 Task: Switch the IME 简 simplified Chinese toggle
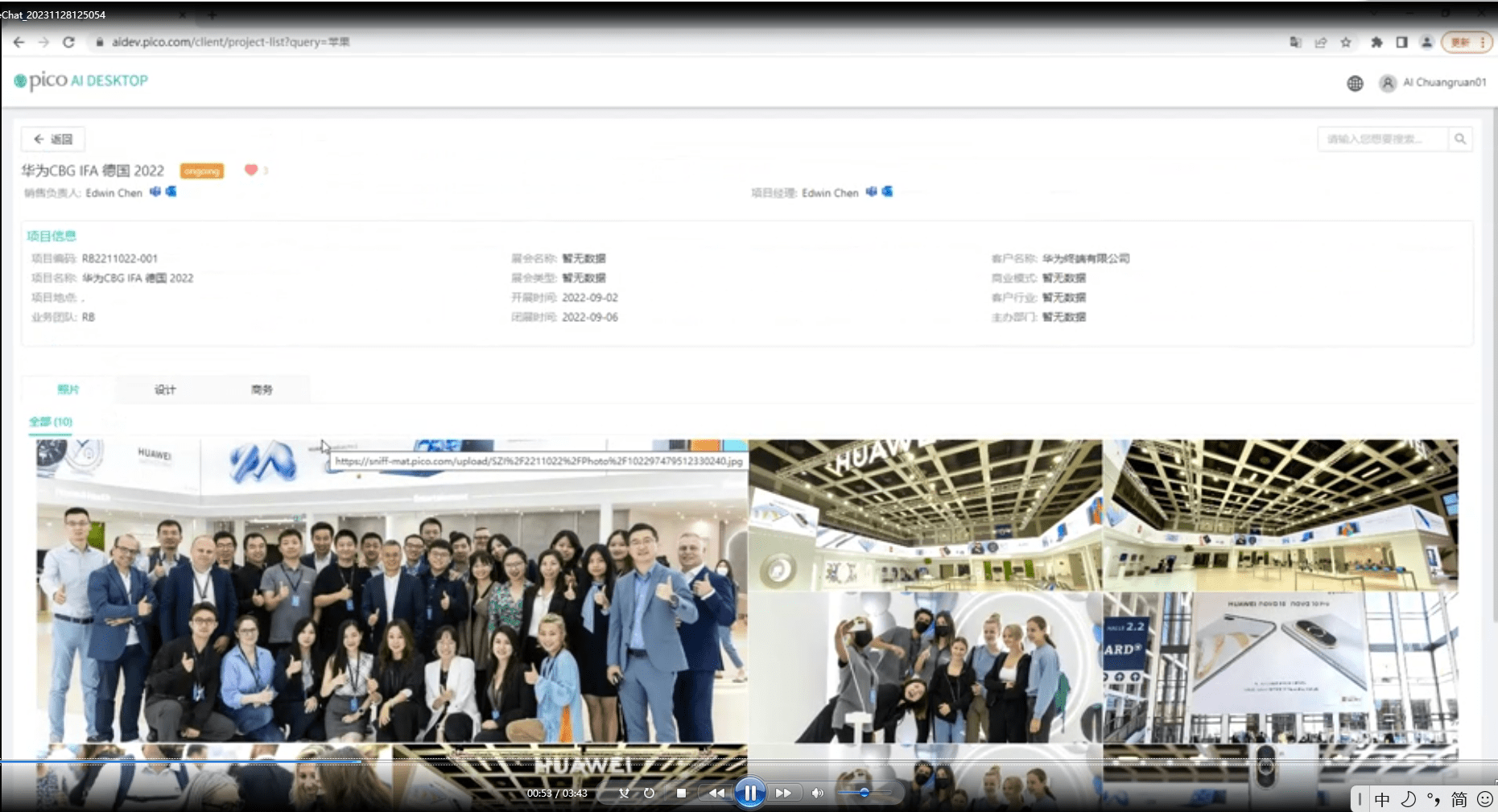click(x=1459, y=799)
